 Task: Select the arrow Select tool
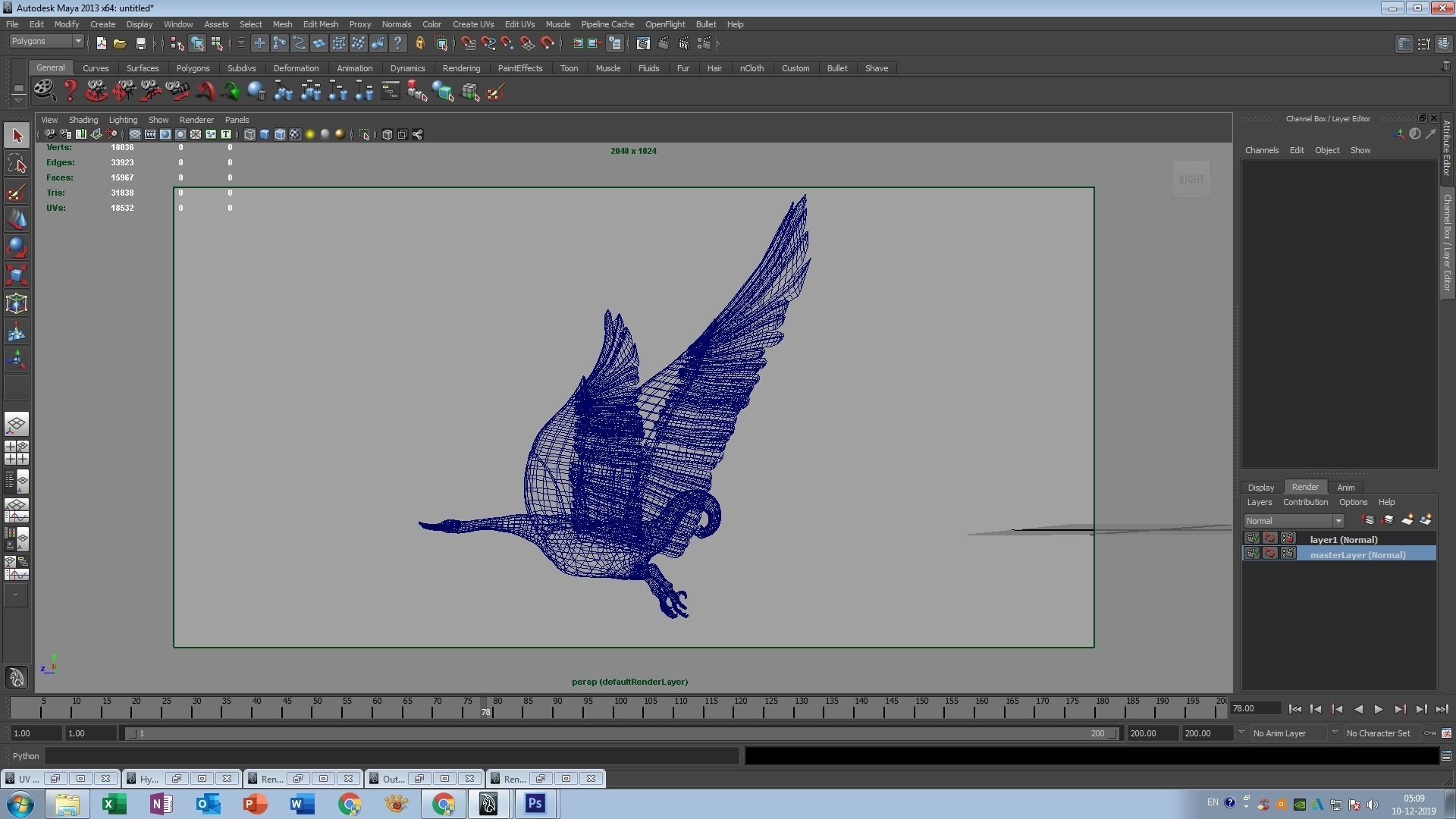17,136
